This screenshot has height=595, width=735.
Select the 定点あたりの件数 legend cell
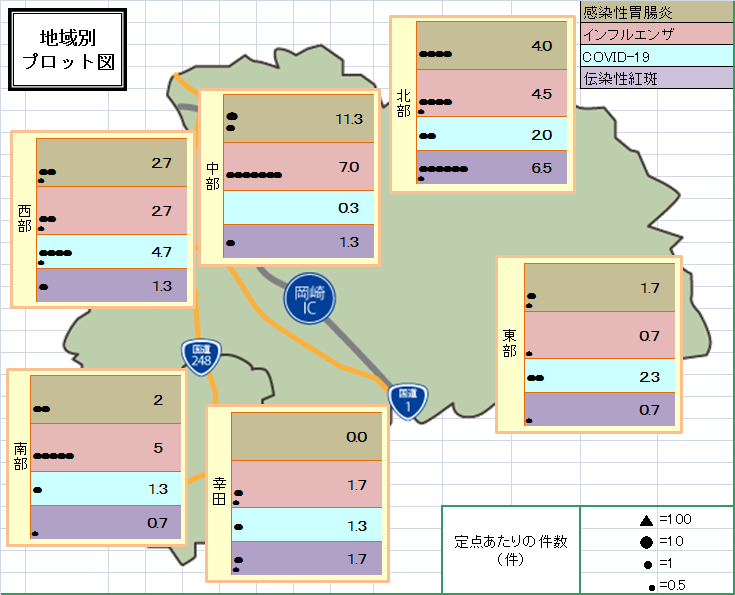(x=510, y=551)
